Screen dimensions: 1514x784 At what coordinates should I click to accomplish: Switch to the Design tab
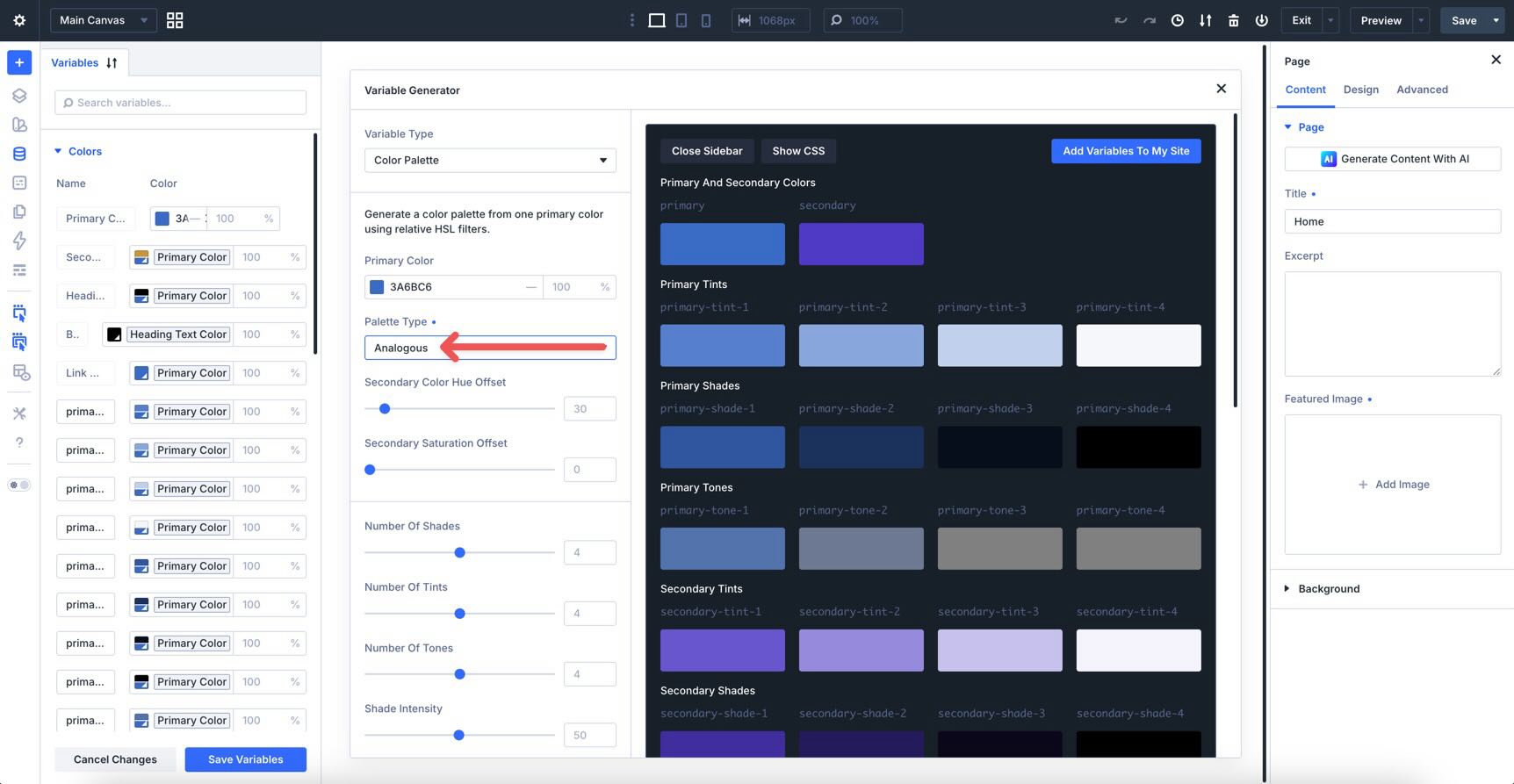[x=1360, y=90]
